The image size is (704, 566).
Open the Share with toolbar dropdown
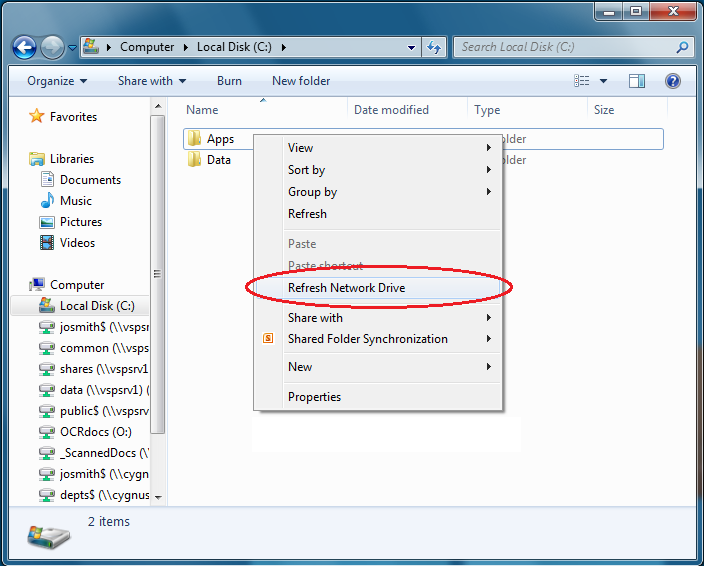152,81
